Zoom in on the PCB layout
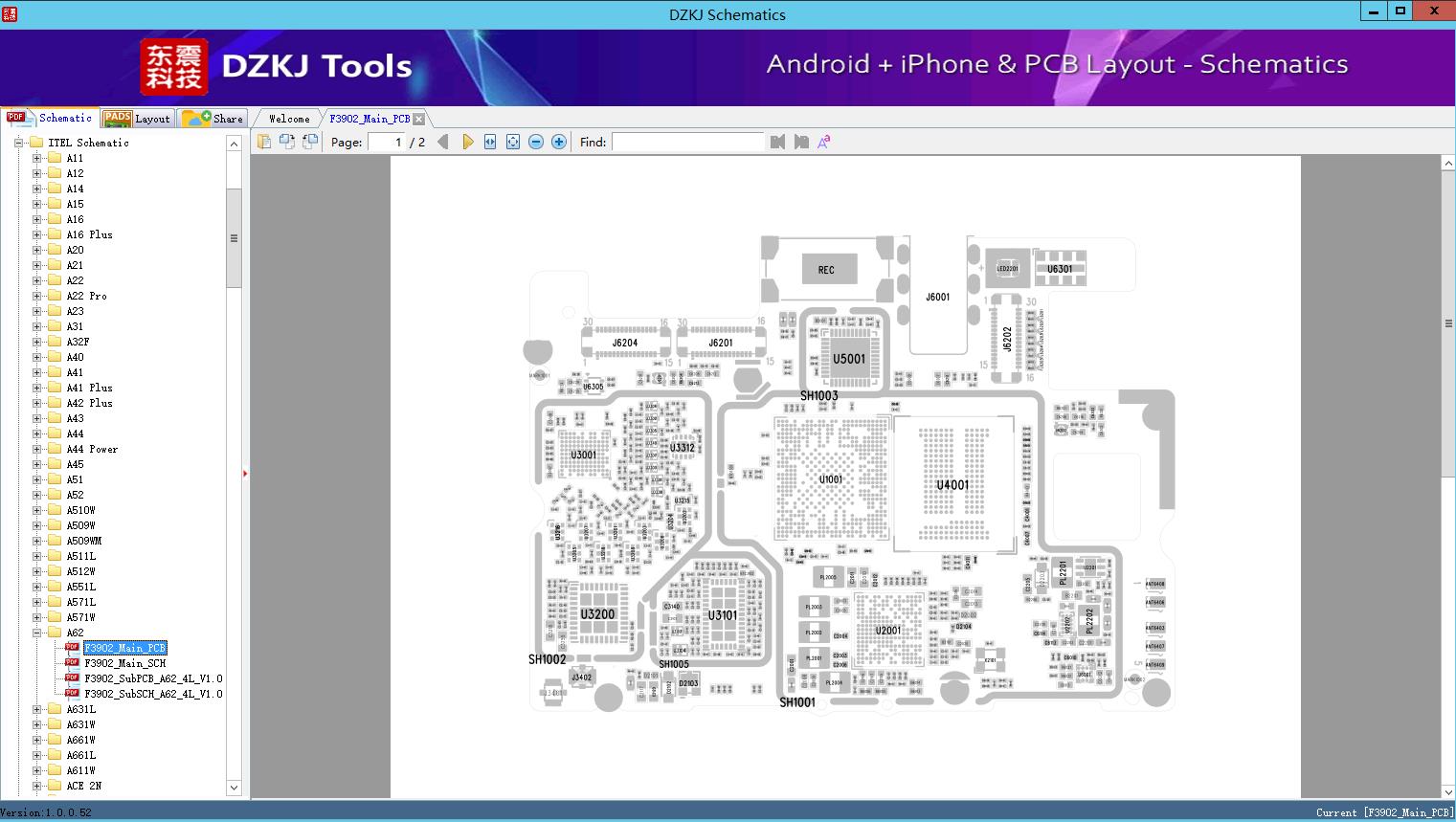The image size is (1456, 822). pos(559,142)
